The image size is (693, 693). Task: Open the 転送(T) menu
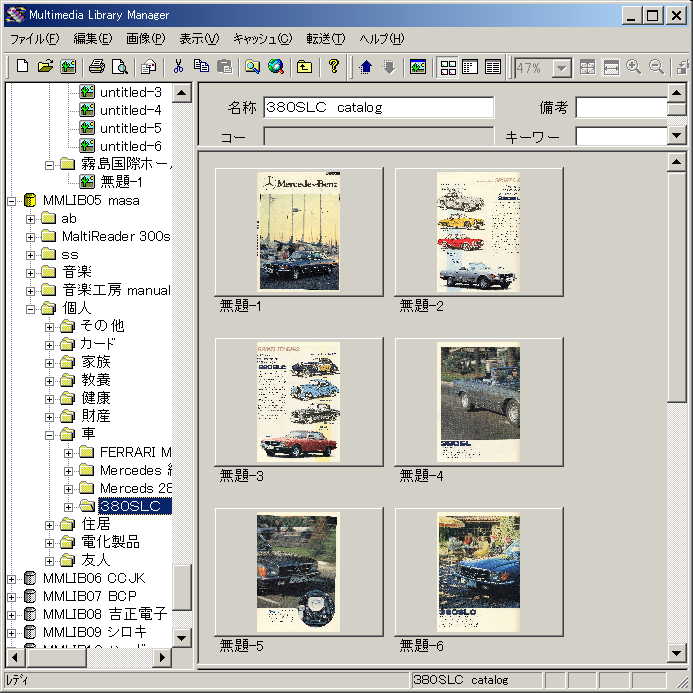(326, 39)
